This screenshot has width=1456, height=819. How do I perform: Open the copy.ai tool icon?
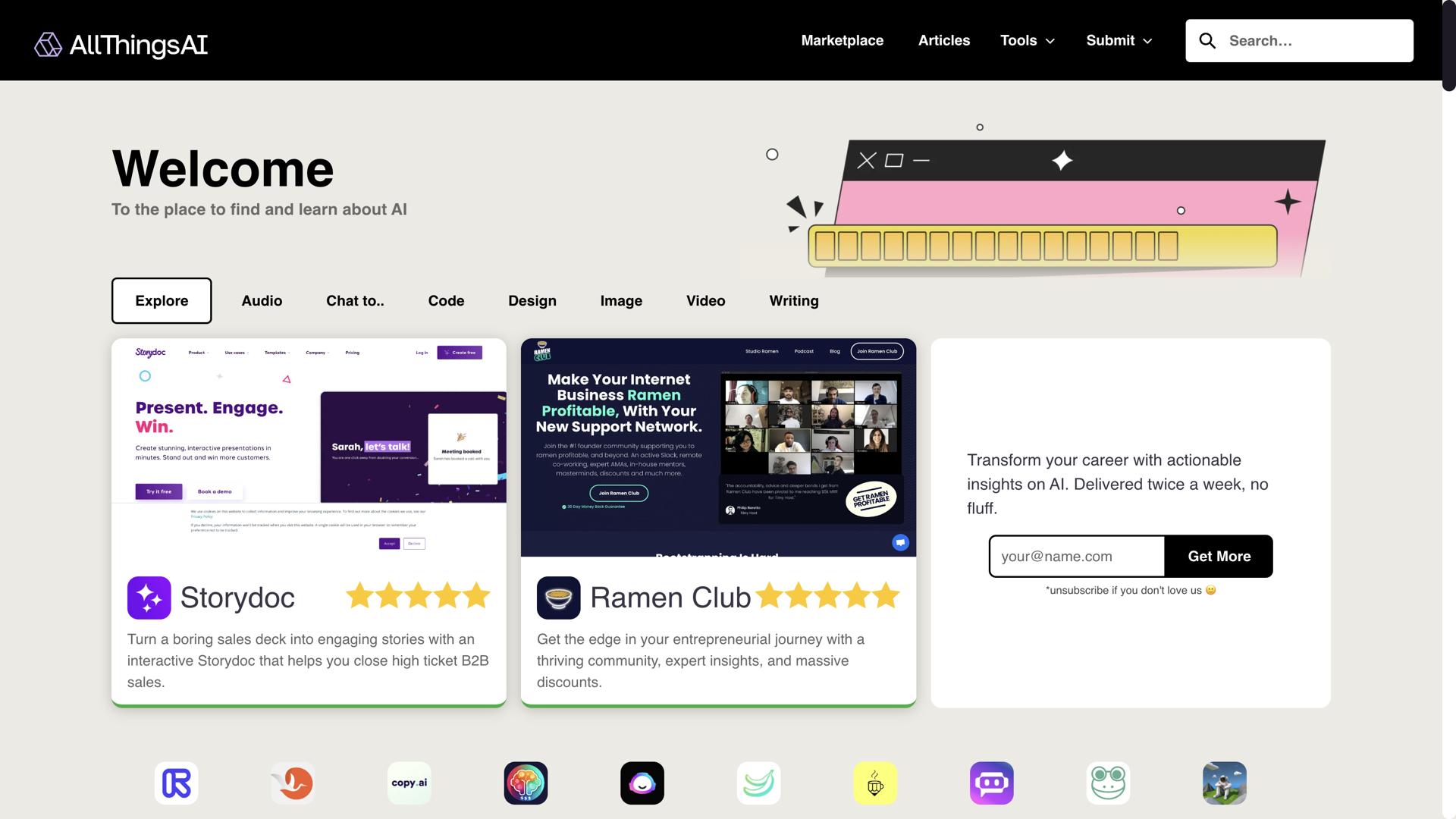[409, 783]
